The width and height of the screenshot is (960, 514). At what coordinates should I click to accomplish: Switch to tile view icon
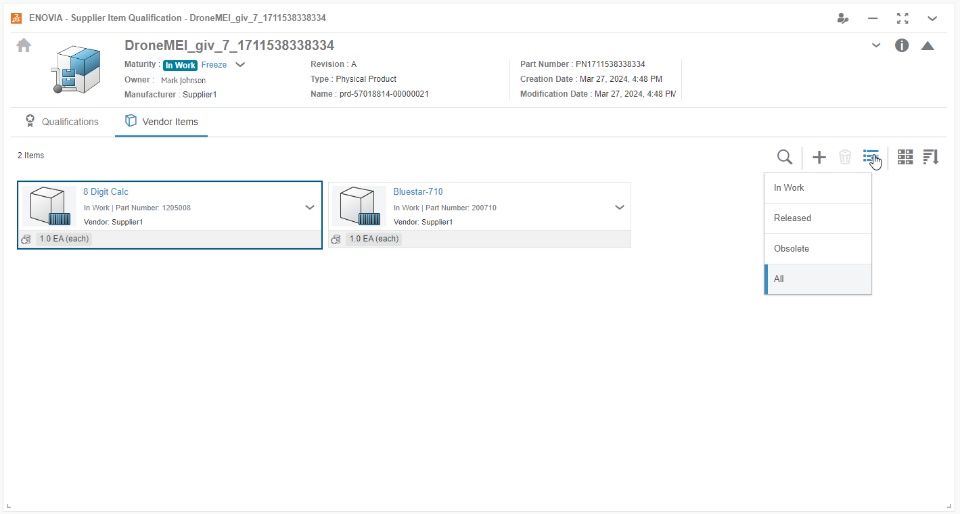(x=905, y=157)
